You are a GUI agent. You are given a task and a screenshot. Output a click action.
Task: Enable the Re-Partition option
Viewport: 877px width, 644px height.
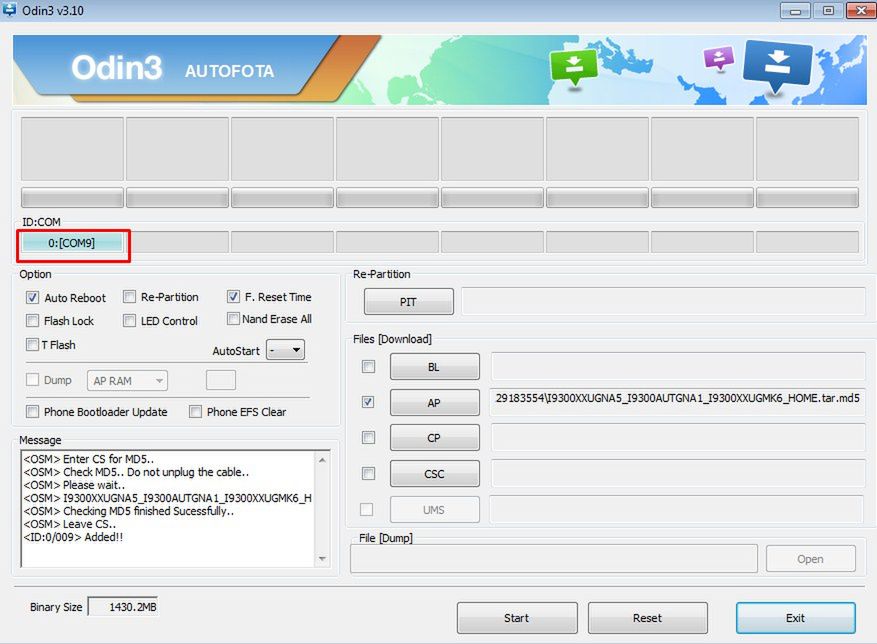(129, 297)
